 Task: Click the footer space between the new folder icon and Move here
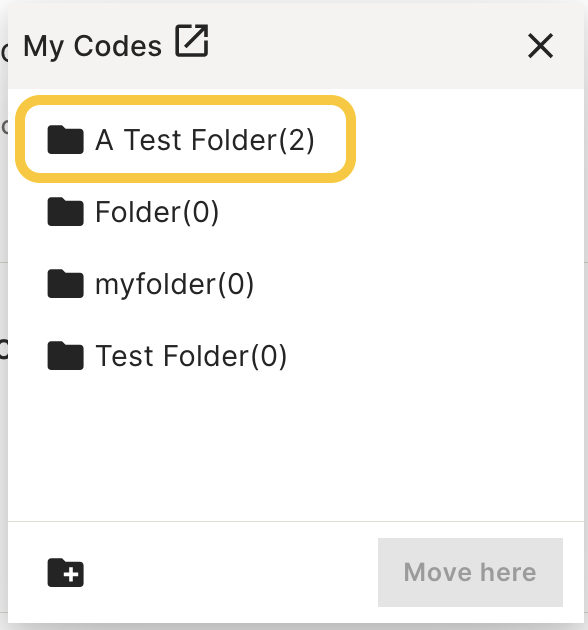pos(231,573)
